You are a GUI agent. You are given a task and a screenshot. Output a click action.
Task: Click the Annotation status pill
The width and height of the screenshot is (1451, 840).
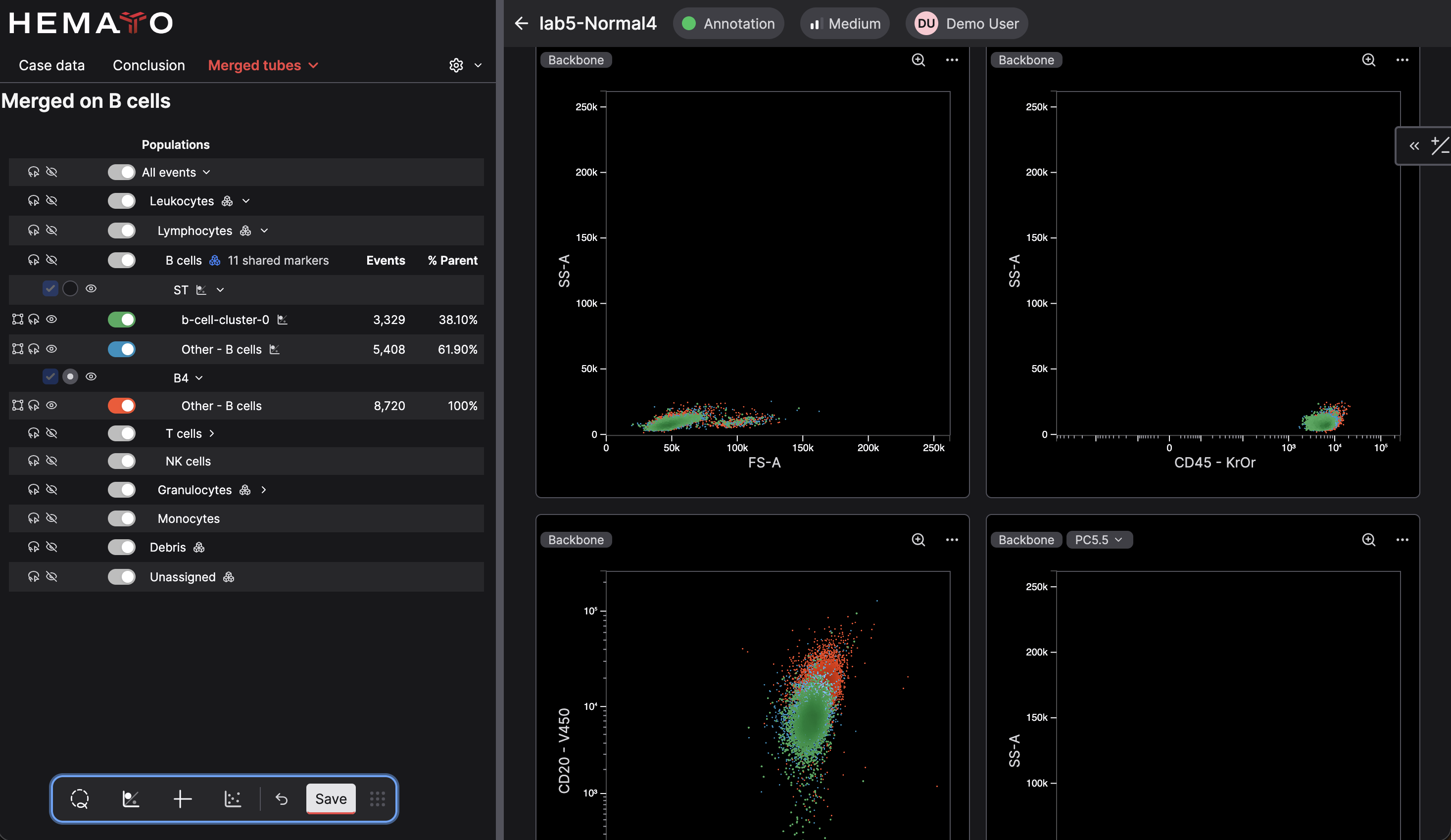tap(728, 23)
